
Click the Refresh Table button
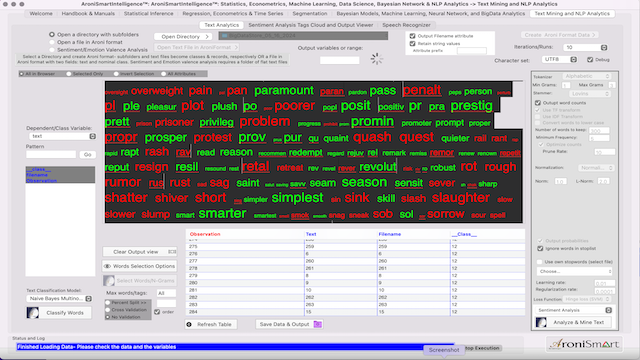[x=211, y=324]
